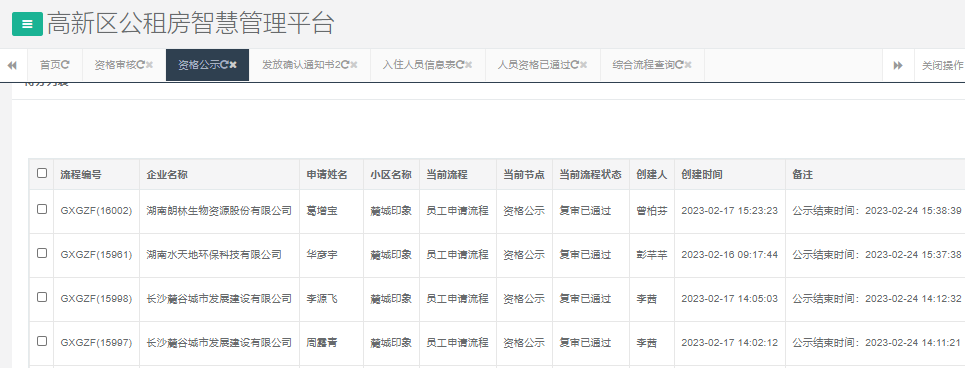Viewport: 965px width, 368px height.
Task: Click remark ending 2023-02-24 15:38:39
Action: 877,210
